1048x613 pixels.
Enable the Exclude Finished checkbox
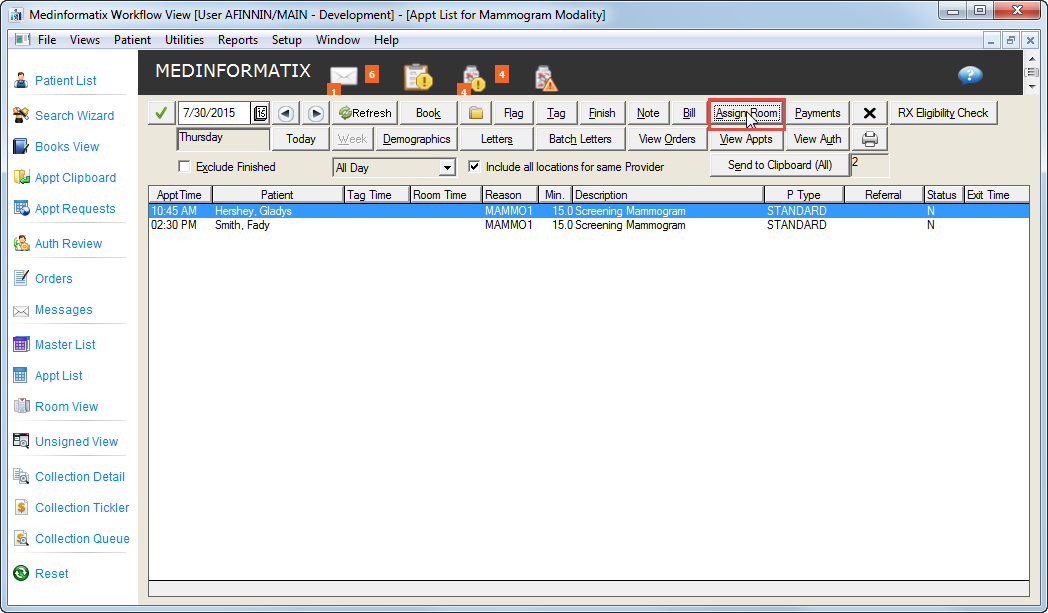[184, 167]
